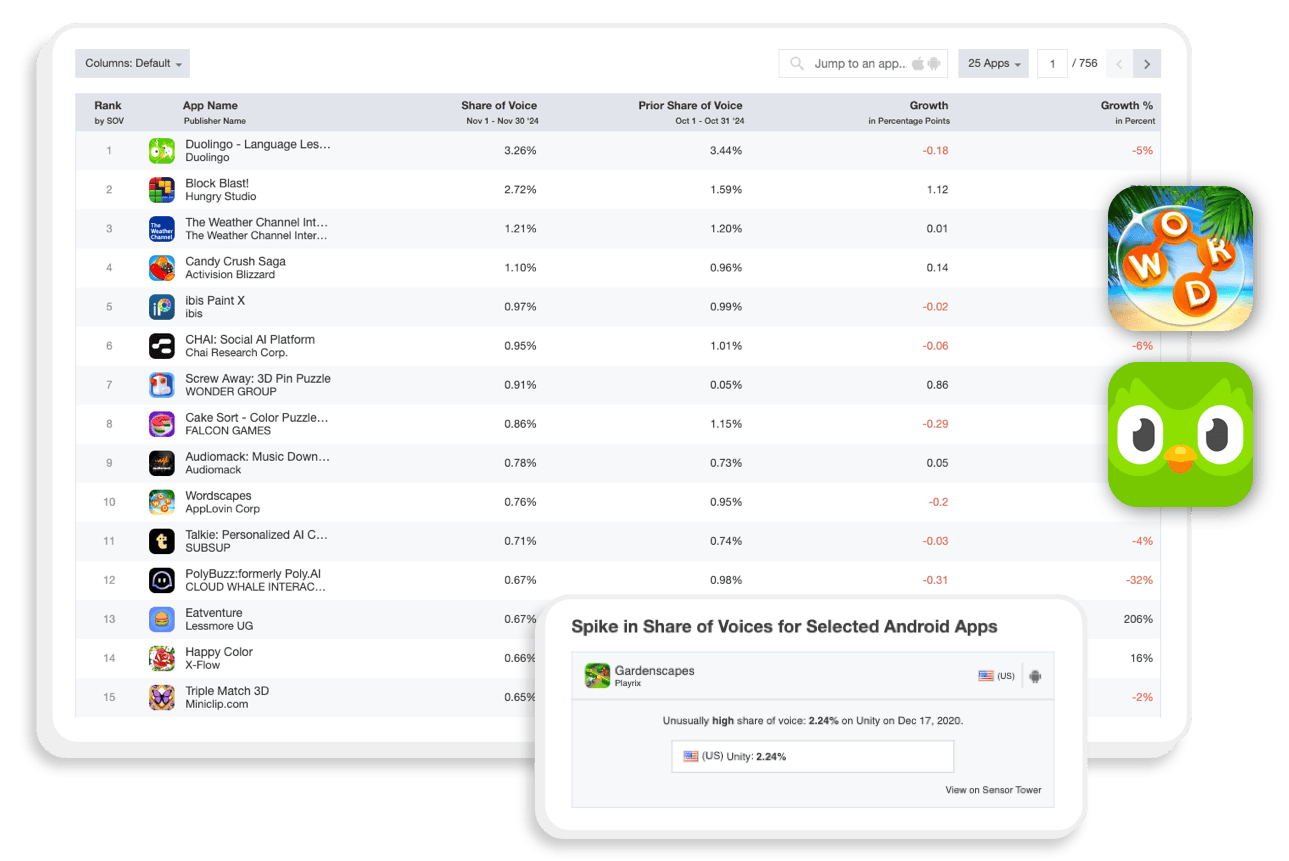Open Block Blast! app name link
Screen dimensions: 1289x861
tap(217, 183)
